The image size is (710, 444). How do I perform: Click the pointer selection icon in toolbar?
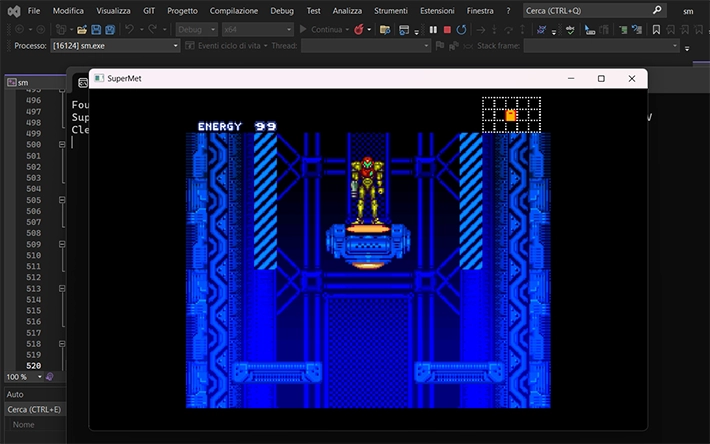(590, 30)
